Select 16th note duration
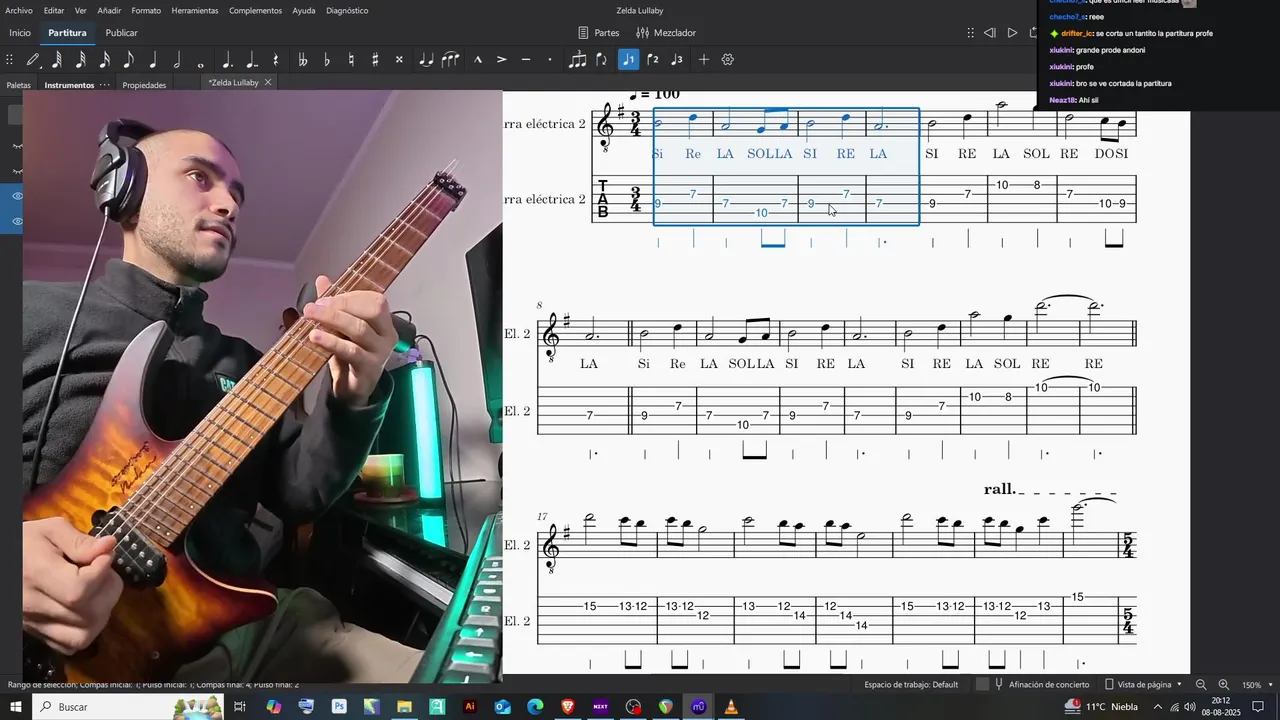1280x720 pixels. [x=105, y=60]
